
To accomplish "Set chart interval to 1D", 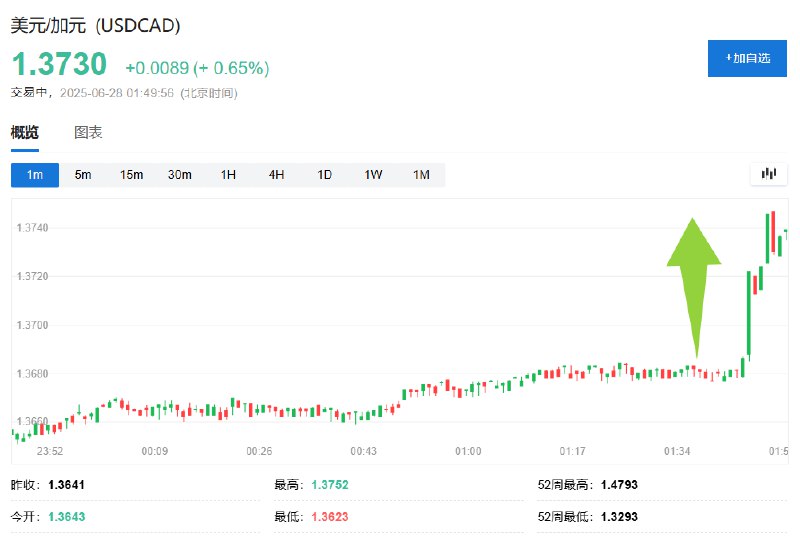I will coord(324,175).
